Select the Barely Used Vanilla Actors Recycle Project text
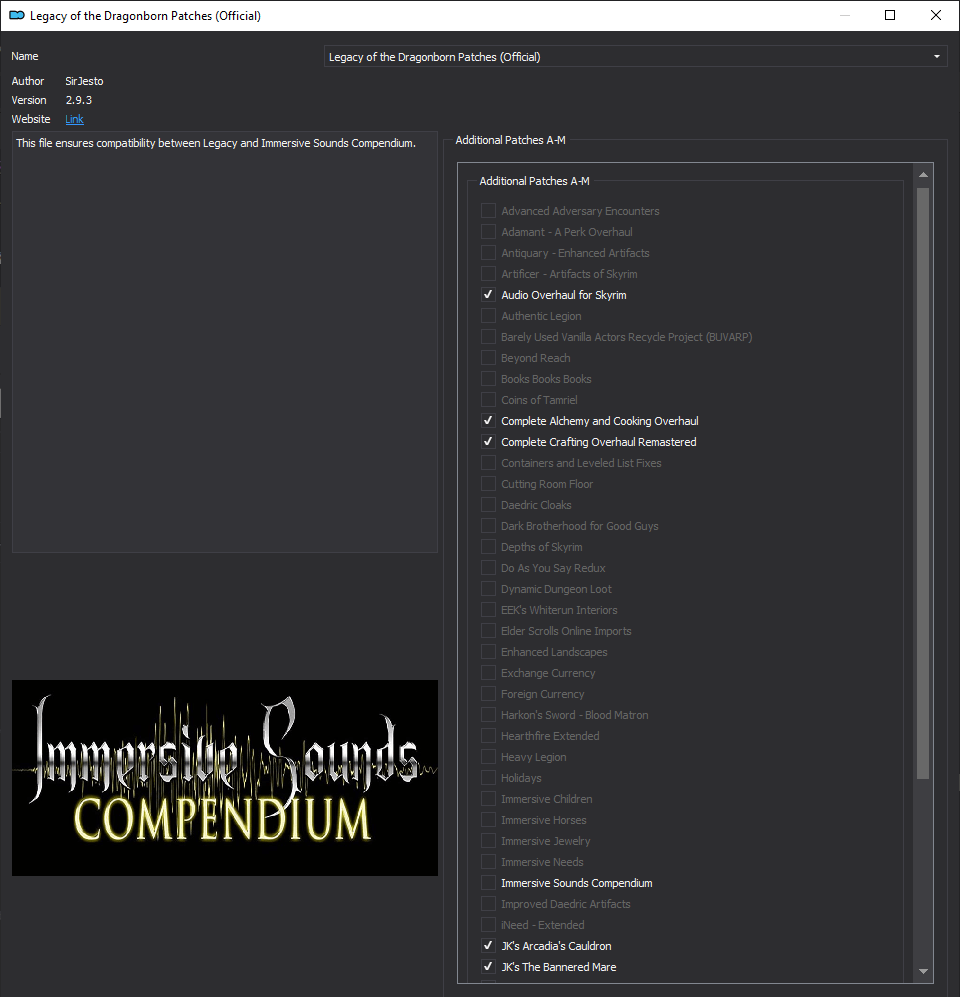Image resolution: width=960 pixels, height=997 pixels. click(x=626, y=337)
